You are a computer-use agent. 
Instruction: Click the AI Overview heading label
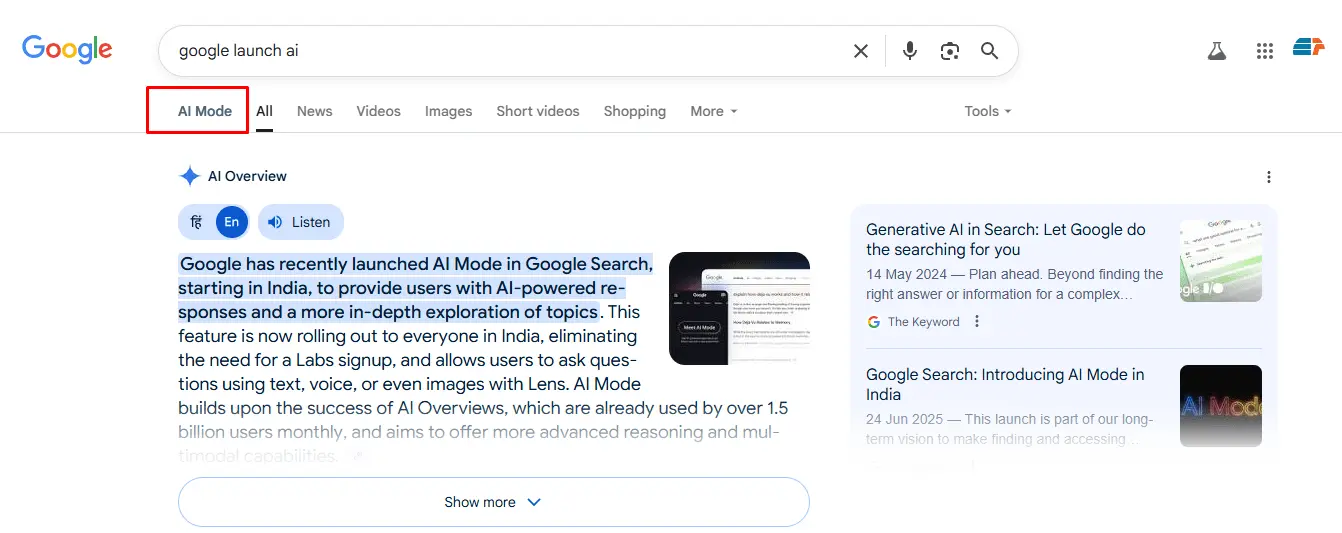247,176
